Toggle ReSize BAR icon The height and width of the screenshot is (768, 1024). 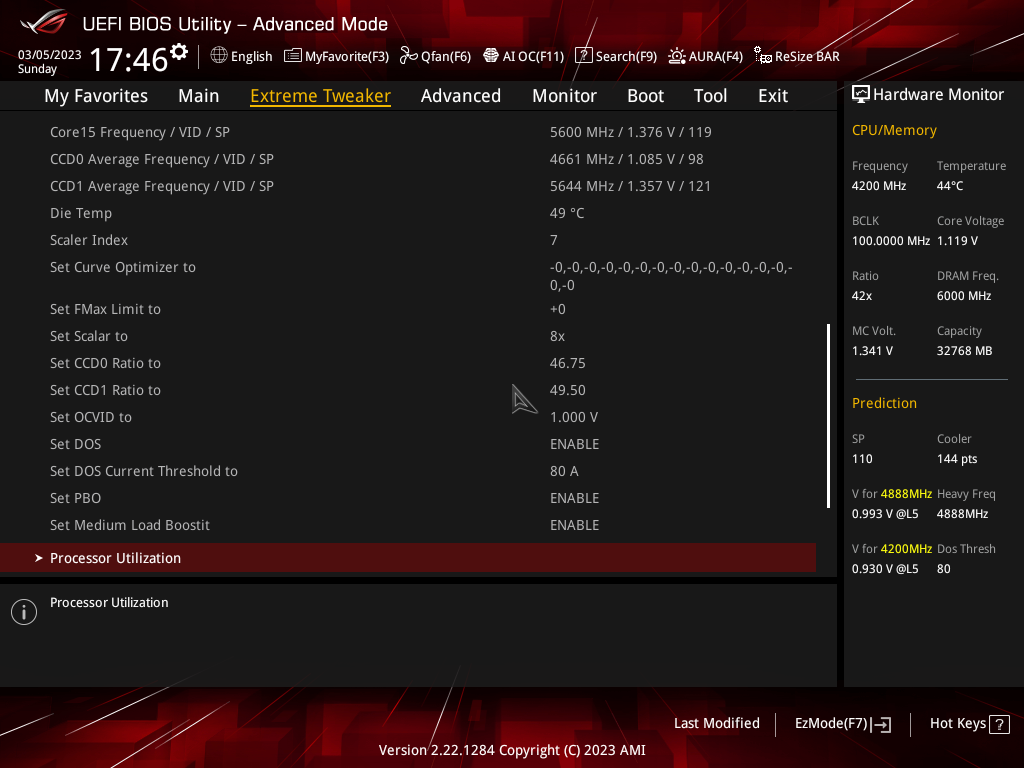pos(762,56)
